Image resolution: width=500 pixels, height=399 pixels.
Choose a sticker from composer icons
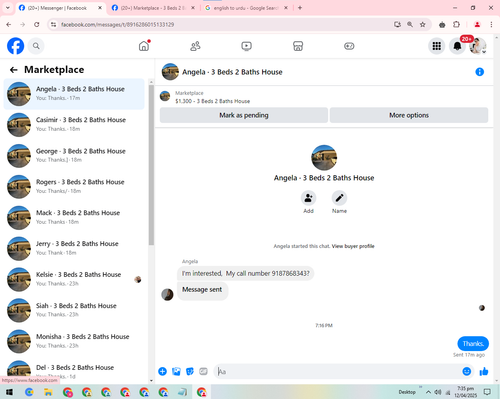coord(190,371)
